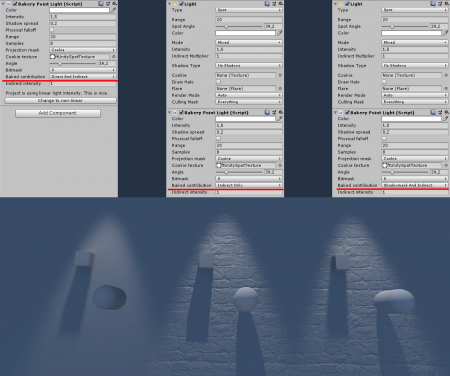The image size is (450, 376).
Task: Click eyedropper beside Color in middle Light component
Action: tap(280, 33)
